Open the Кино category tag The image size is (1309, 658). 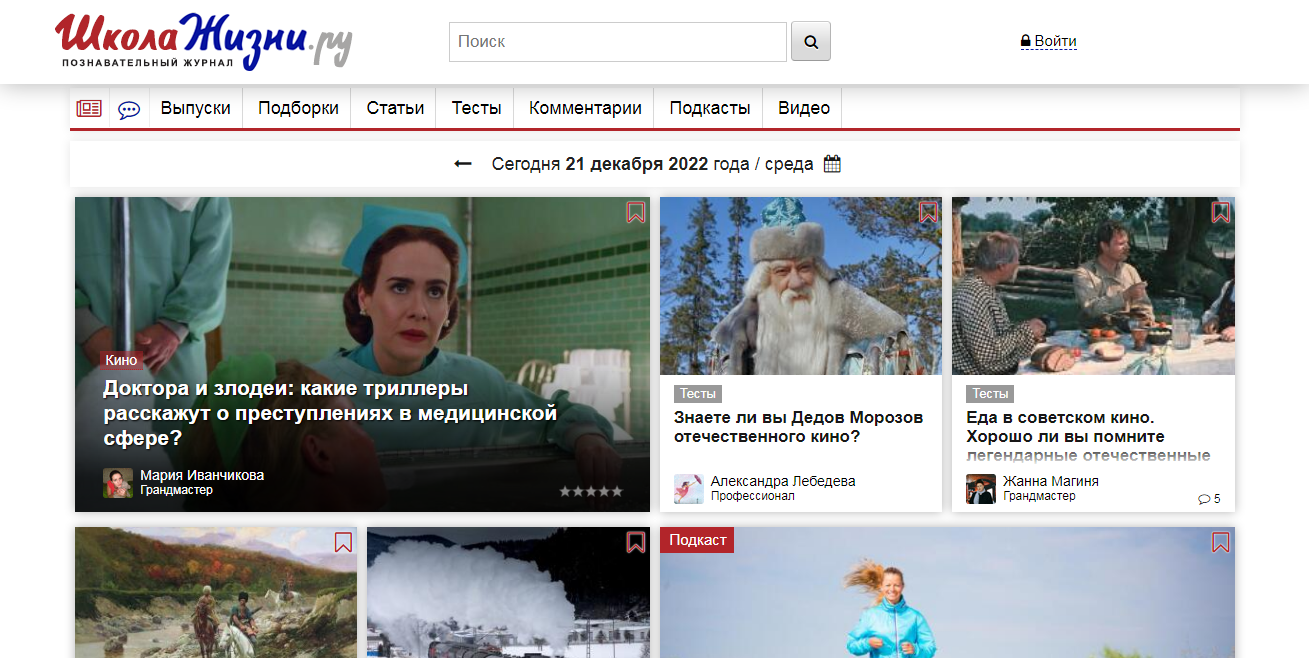coord(121,360)
